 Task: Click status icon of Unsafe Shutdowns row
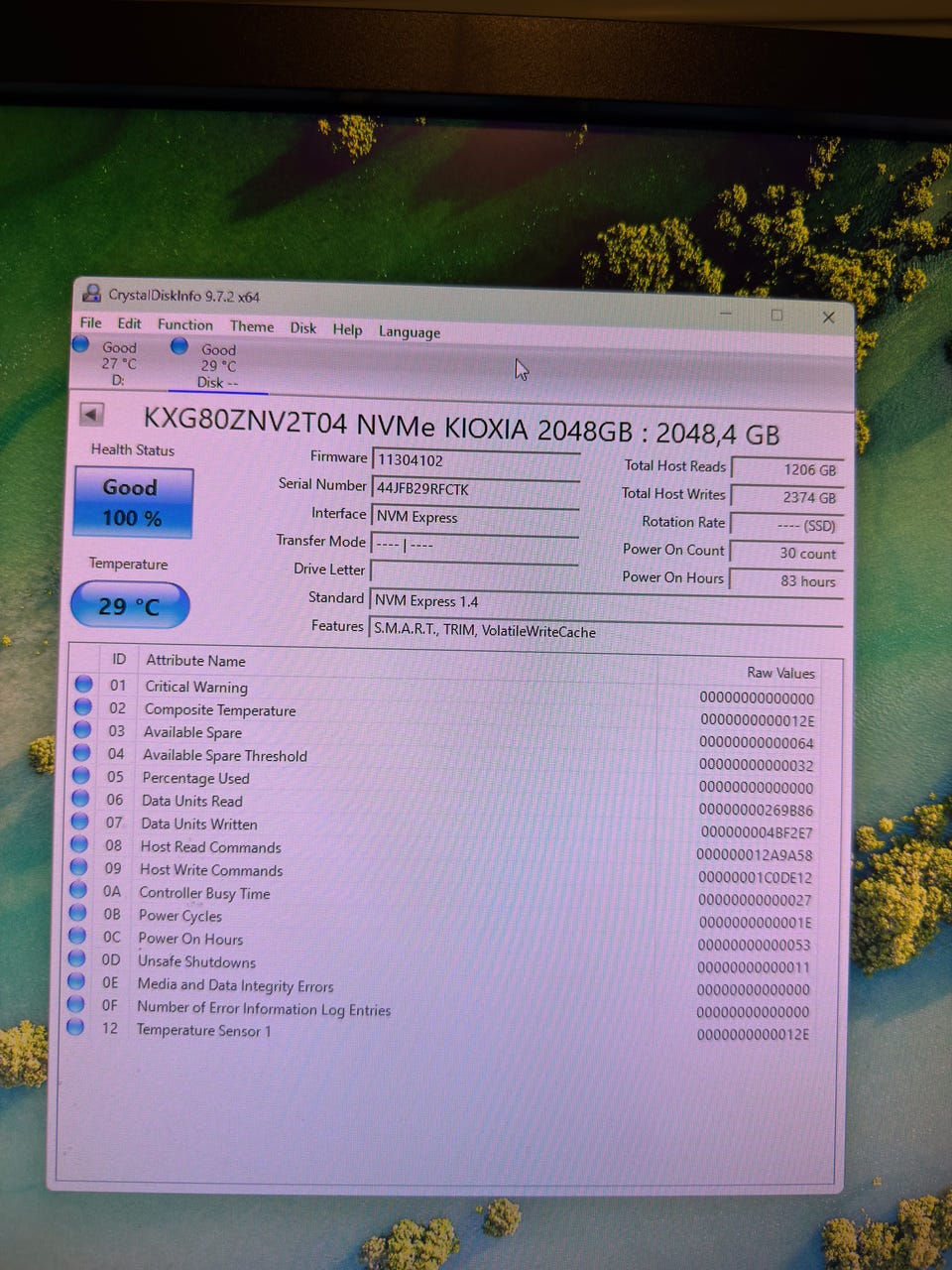76,958
